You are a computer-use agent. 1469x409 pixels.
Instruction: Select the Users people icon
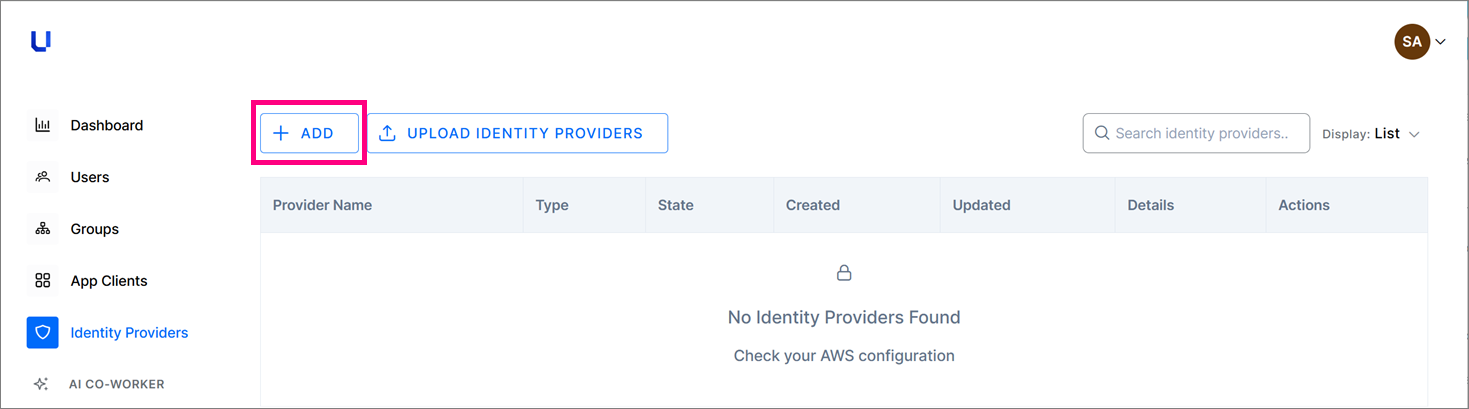(43, 177)
